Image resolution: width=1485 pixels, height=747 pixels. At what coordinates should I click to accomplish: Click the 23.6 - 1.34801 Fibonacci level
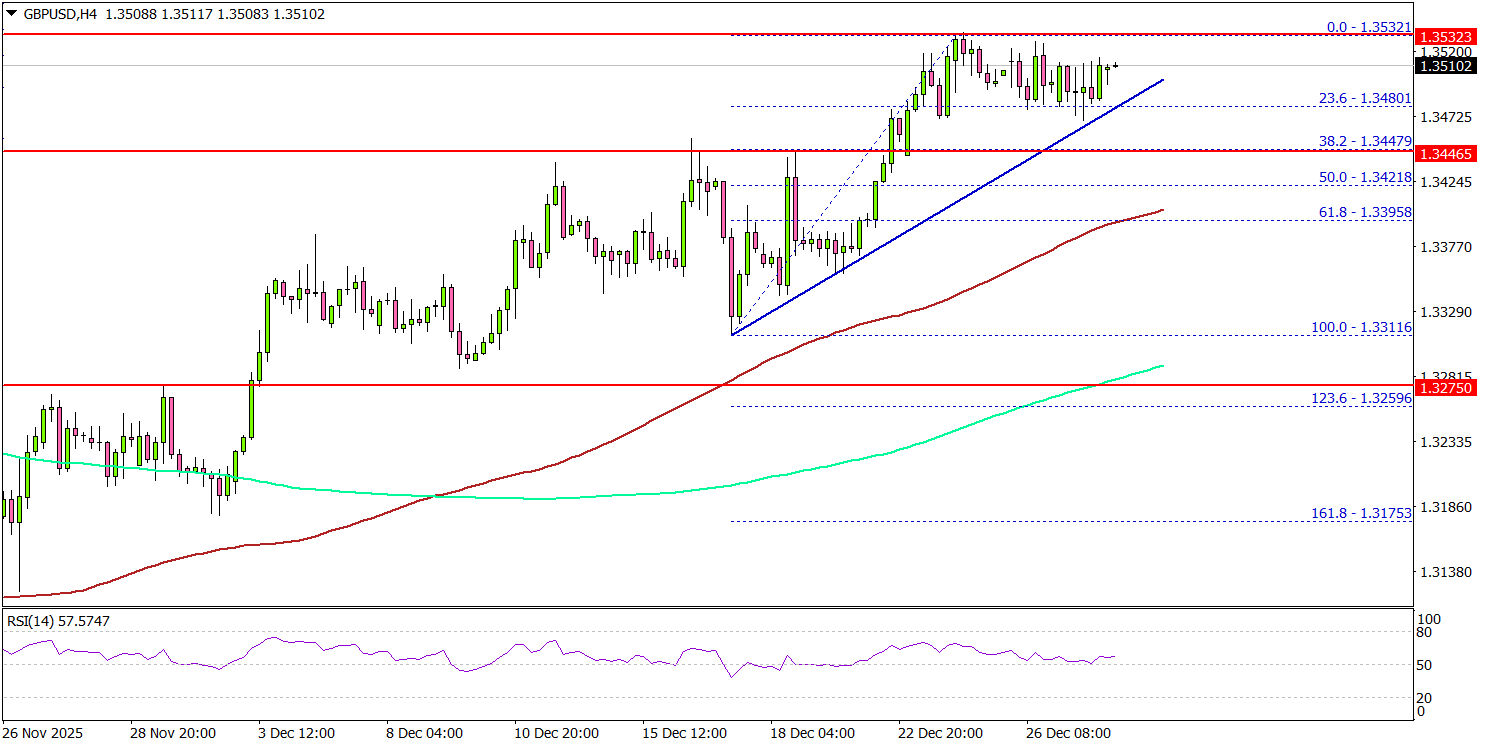[1366, 98]
